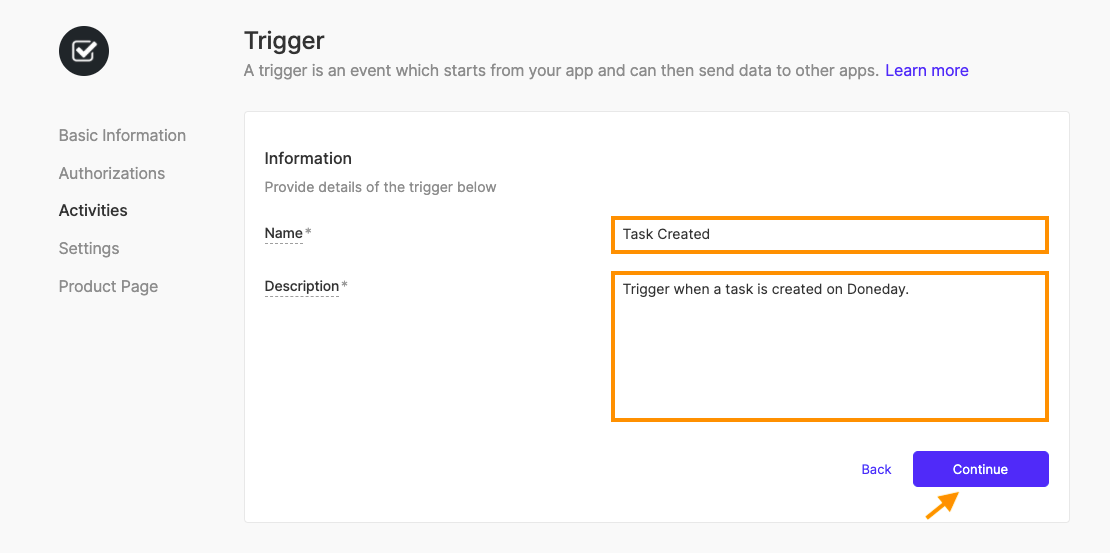Navigate to the Product Page section
Viewport: 1110px width, 553px height.
(108, 287)
